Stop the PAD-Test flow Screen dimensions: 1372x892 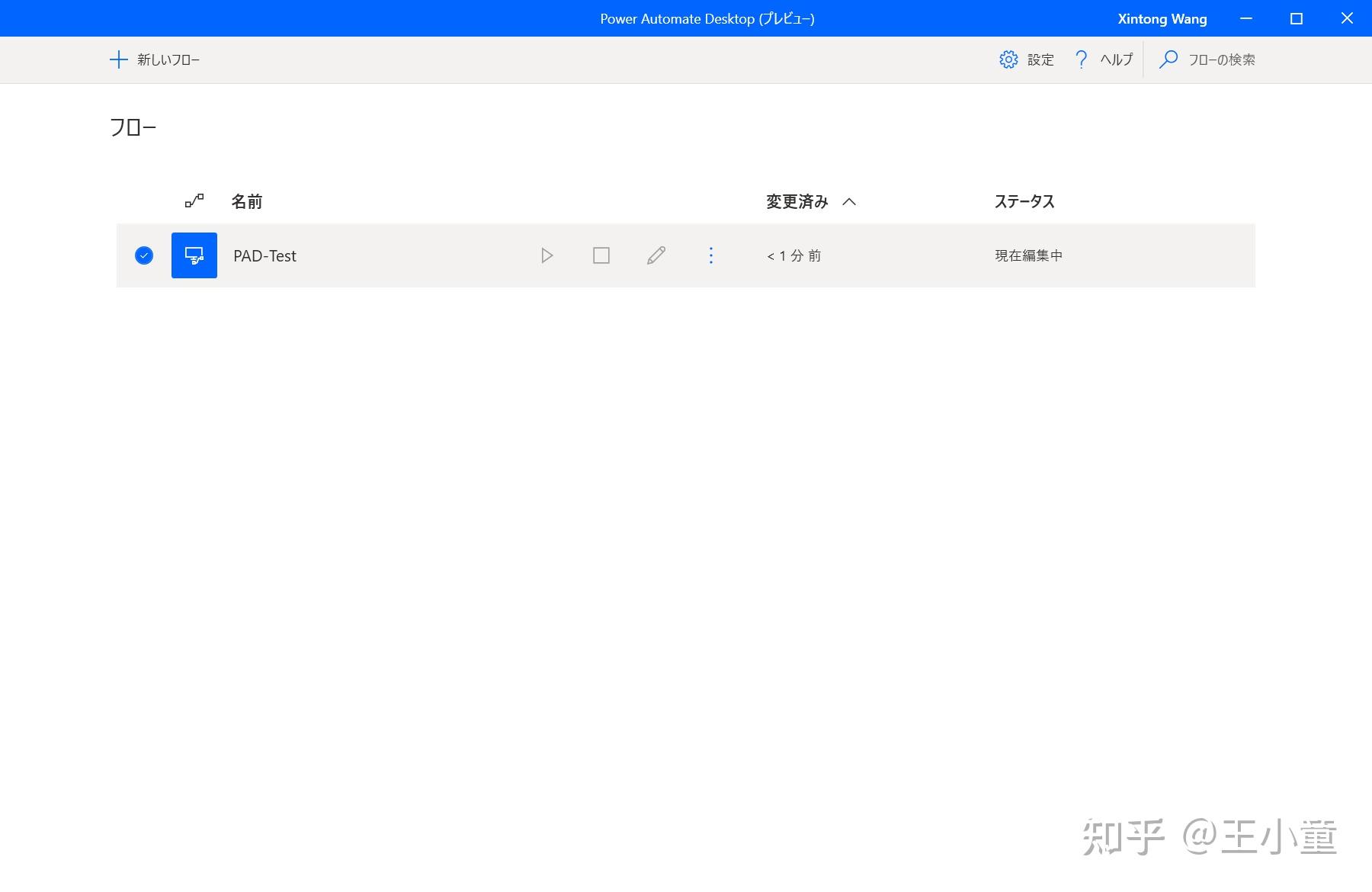[601, 255]
